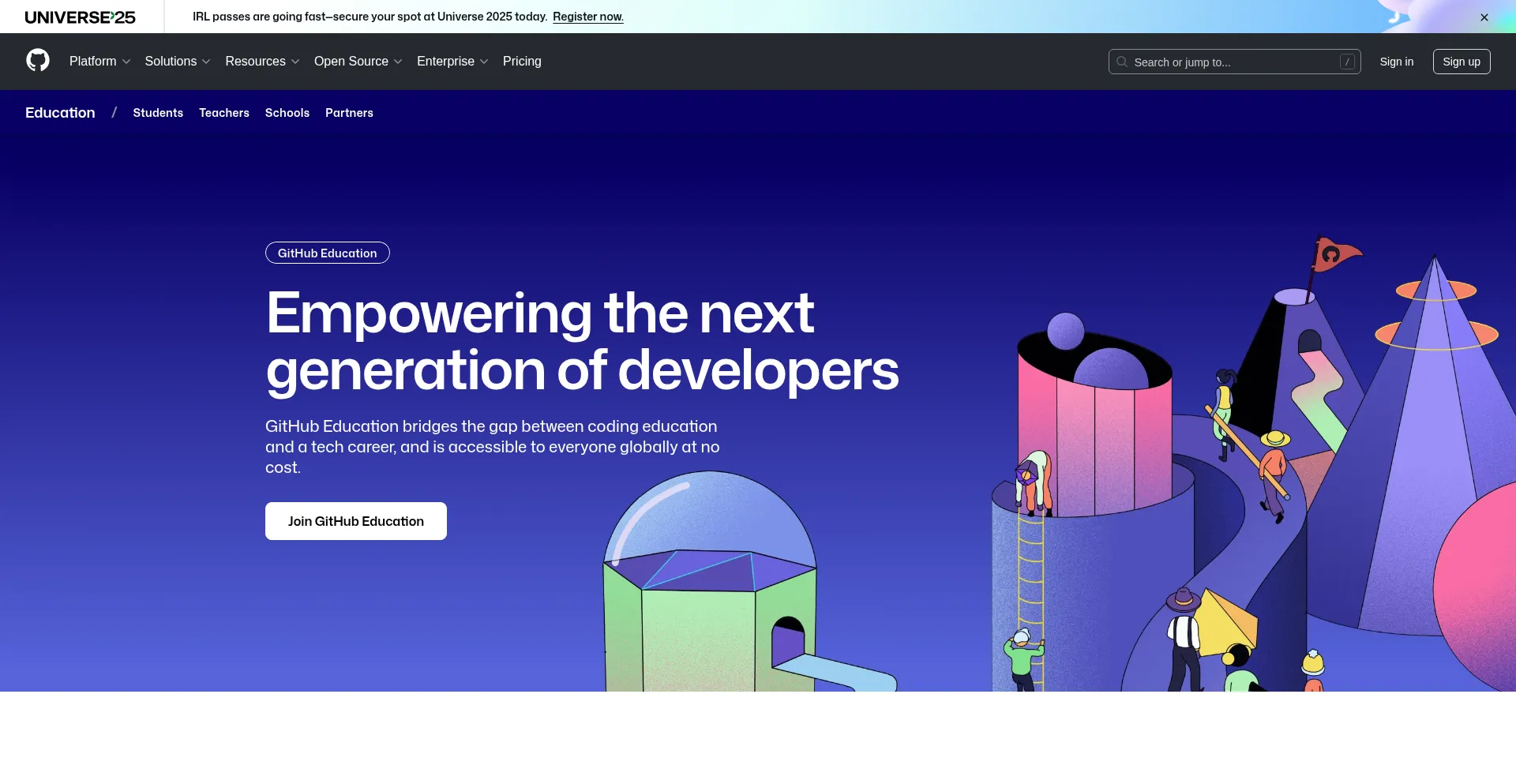Dismiss the Universe 2025 announcement banner
Image resolution: width=1516 pixels, height=784 pixels.
point(1484,17)
